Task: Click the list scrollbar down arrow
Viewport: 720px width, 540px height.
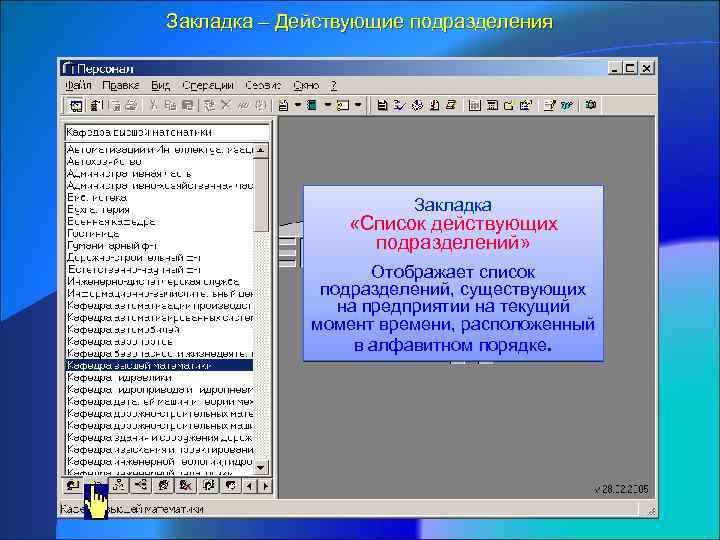Action: pyautogui.click(x=261, y=468)
